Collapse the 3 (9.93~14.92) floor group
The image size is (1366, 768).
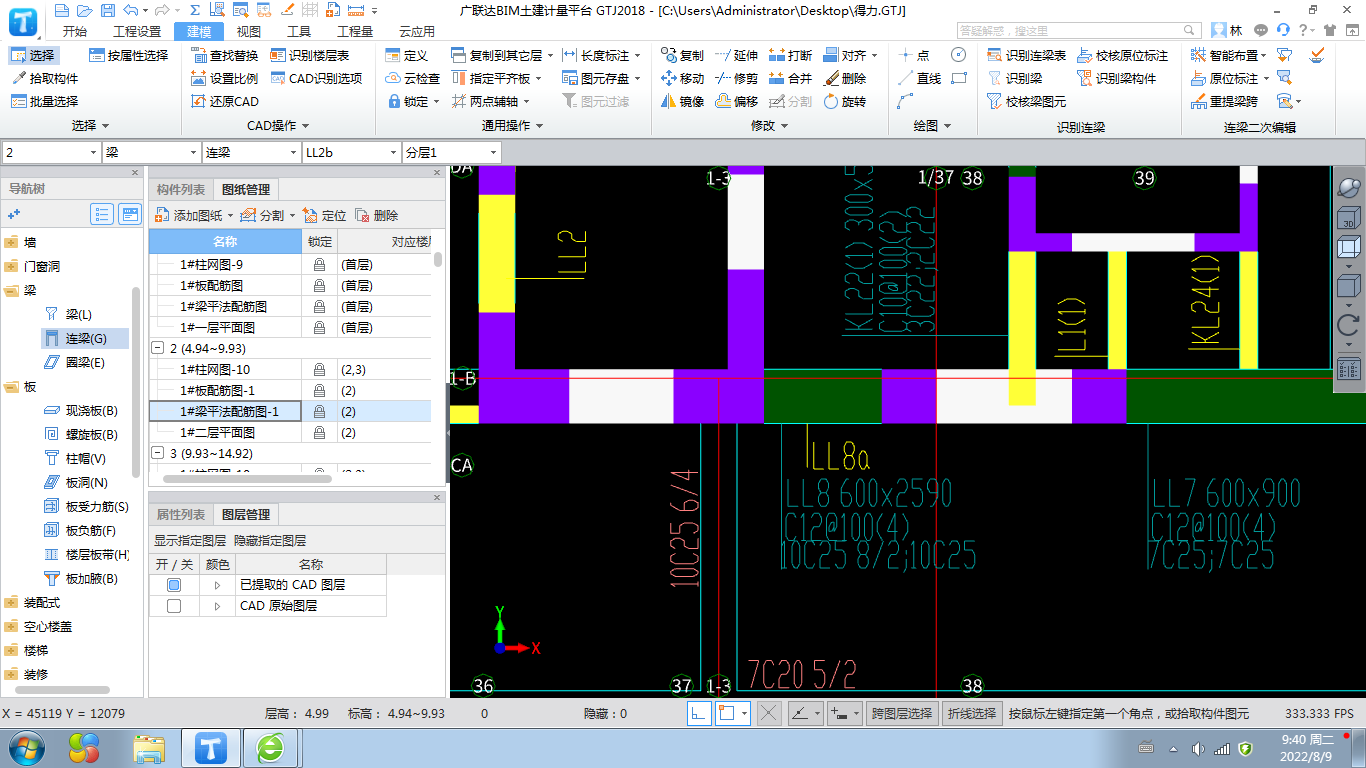click(157, 453)
